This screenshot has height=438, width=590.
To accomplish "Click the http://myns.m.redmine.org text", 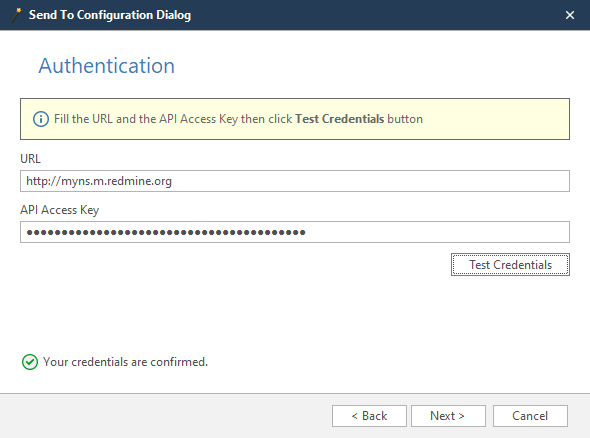I will point(99,181).
